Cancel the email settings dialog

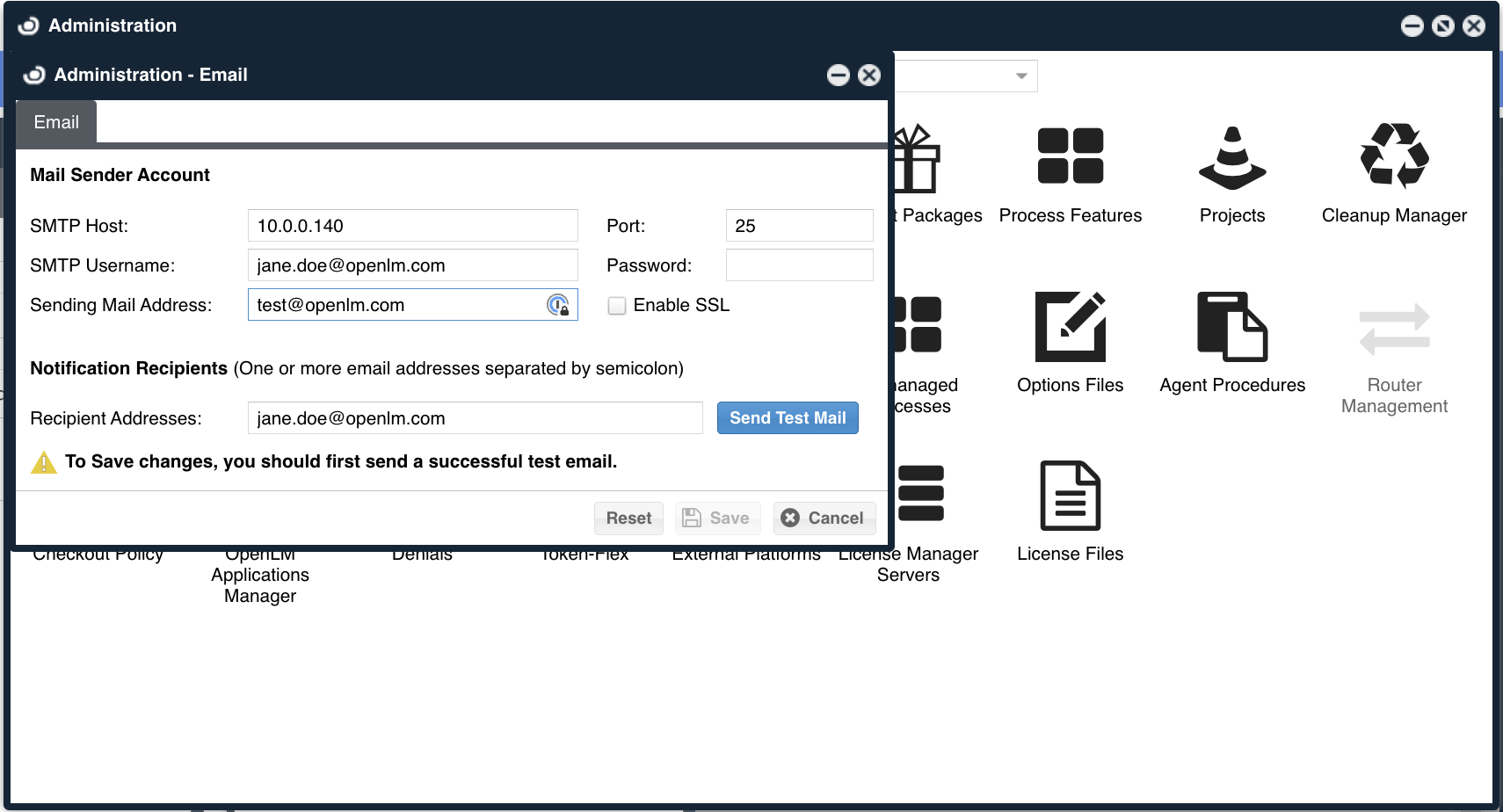[824, 518]
